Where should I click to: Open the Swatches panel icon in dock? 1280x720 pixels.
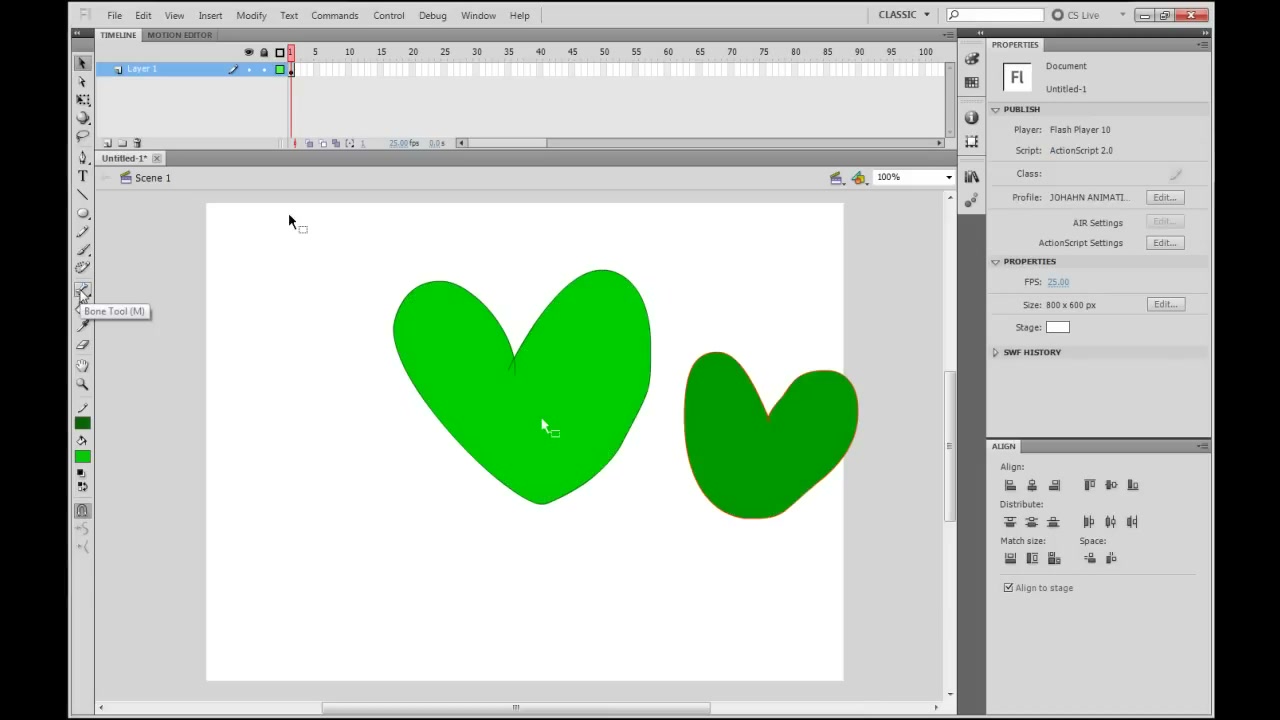click(x=971, y=82)
